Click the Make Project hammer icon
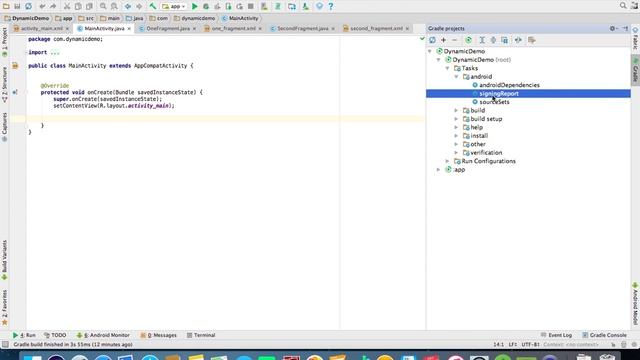The image size is (640, 360). 153,6
